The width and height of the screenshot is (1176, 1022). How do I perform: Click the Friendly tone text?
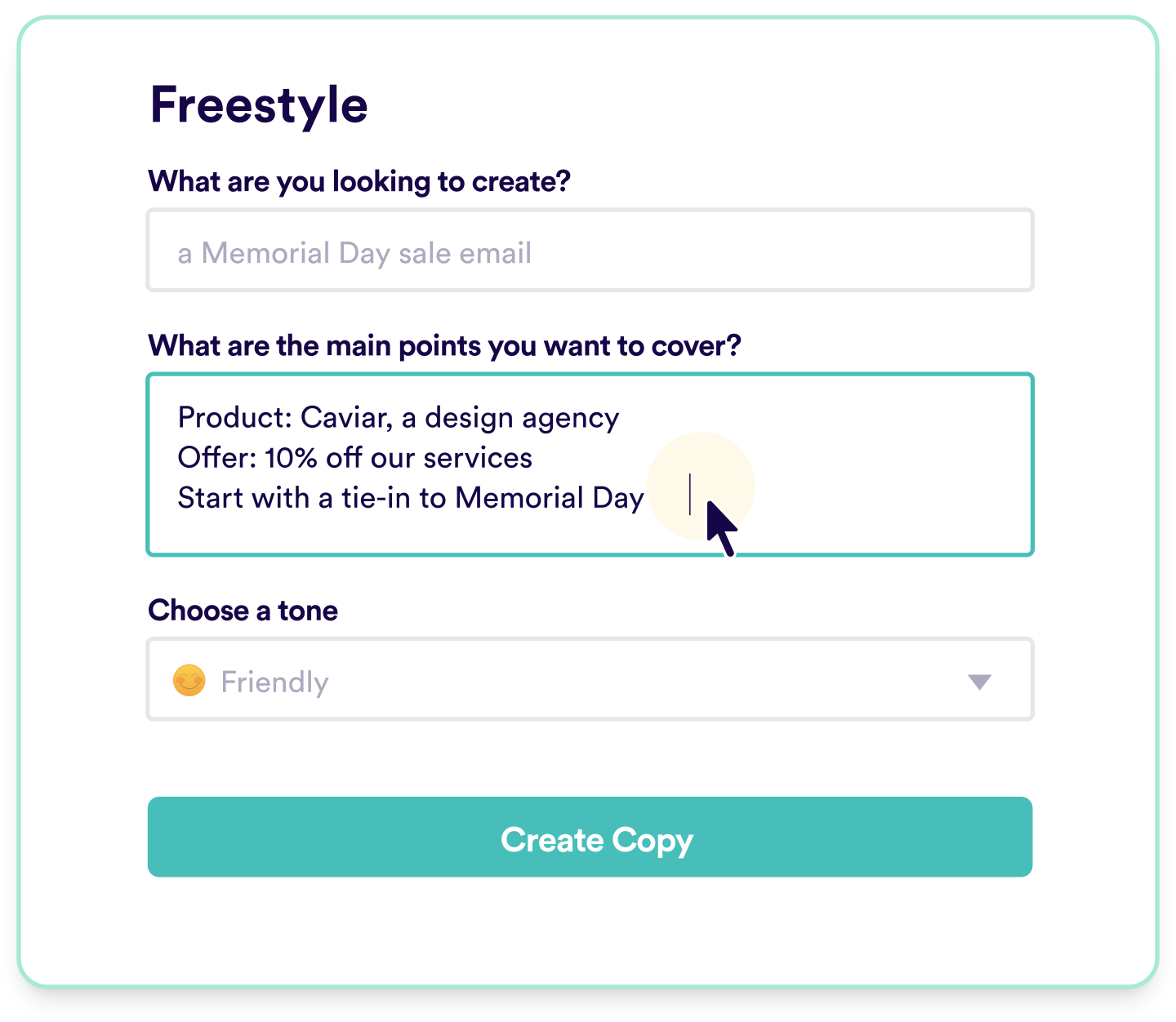[274, 682]
